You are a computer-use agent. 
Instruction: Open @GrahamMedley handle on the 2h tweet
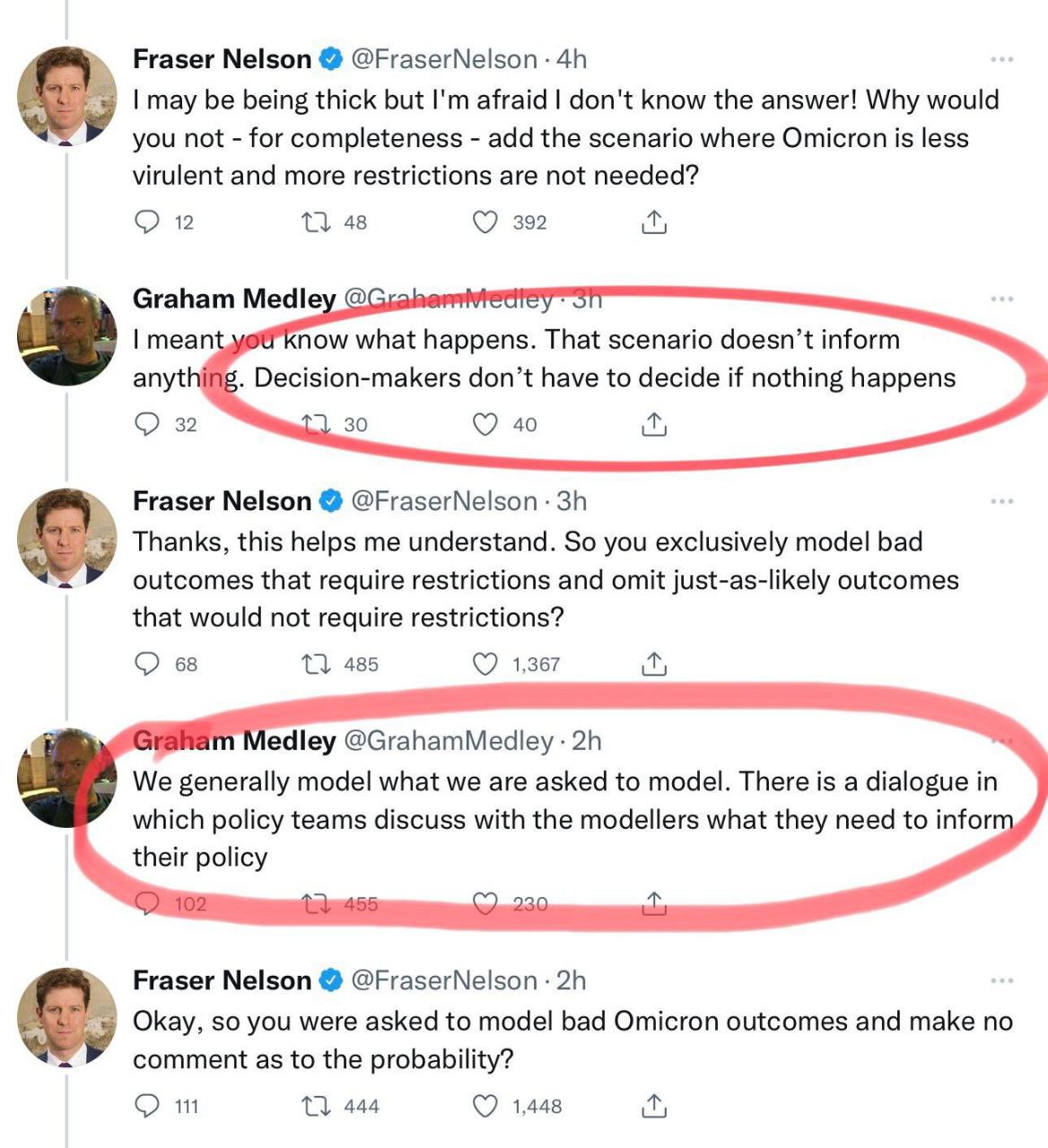pyautogui.click(x=449, y=741)
